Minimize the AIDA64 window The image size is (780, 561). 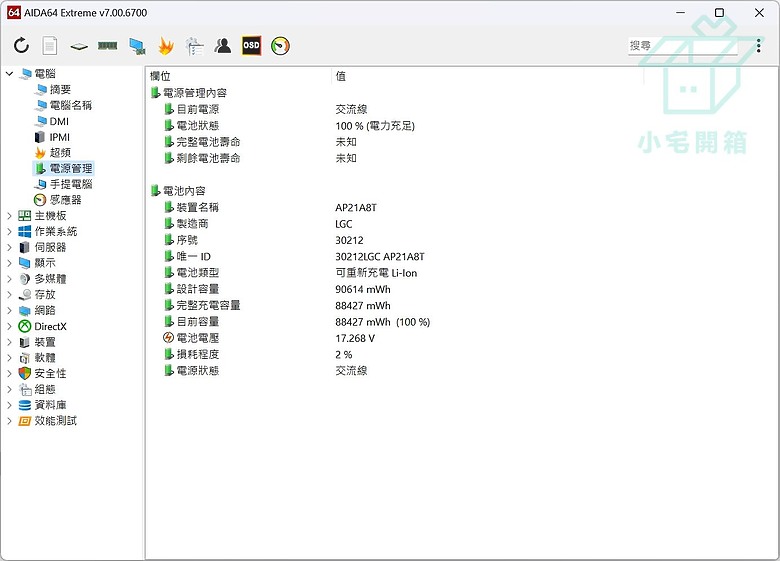pyautogui.click(x=681, y=13)
